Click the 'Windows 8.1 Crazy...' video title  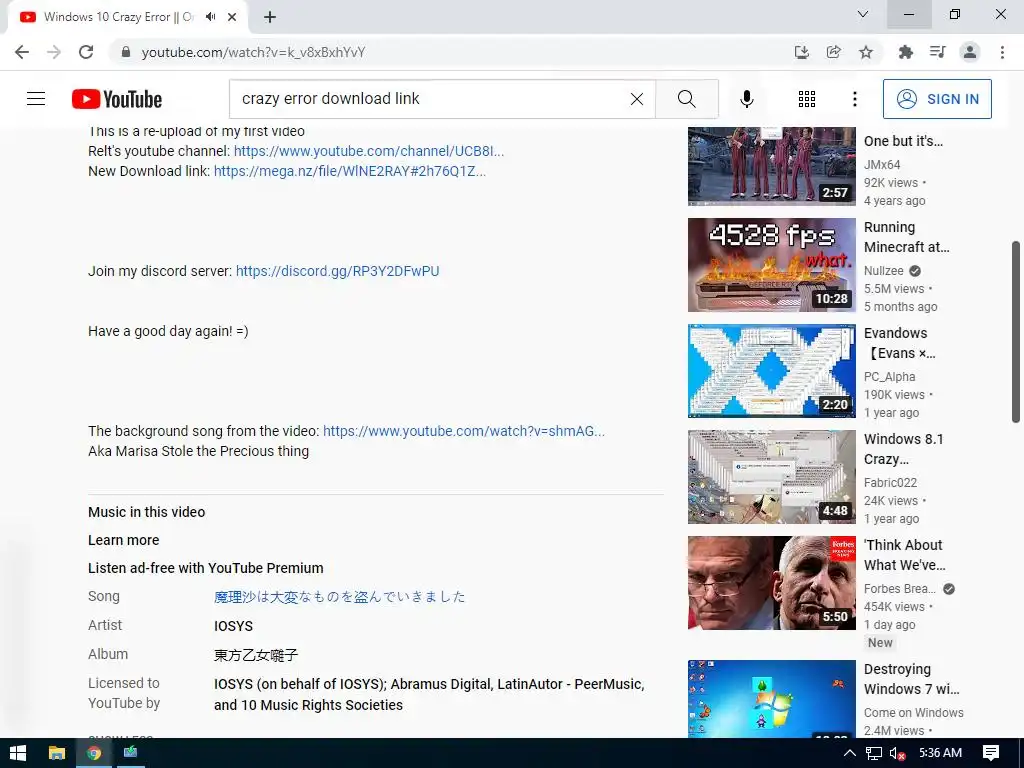(x=904, y=449)
